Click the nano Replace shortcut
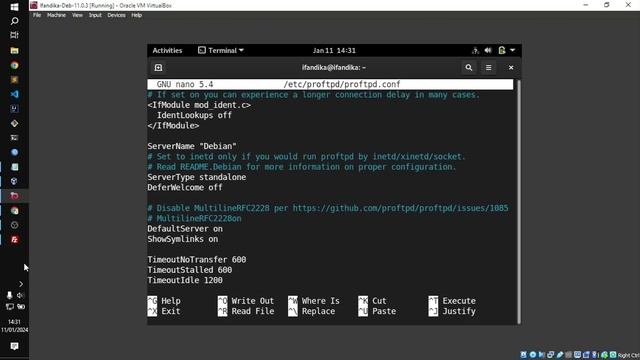The image size is (640, 360). 311,311
